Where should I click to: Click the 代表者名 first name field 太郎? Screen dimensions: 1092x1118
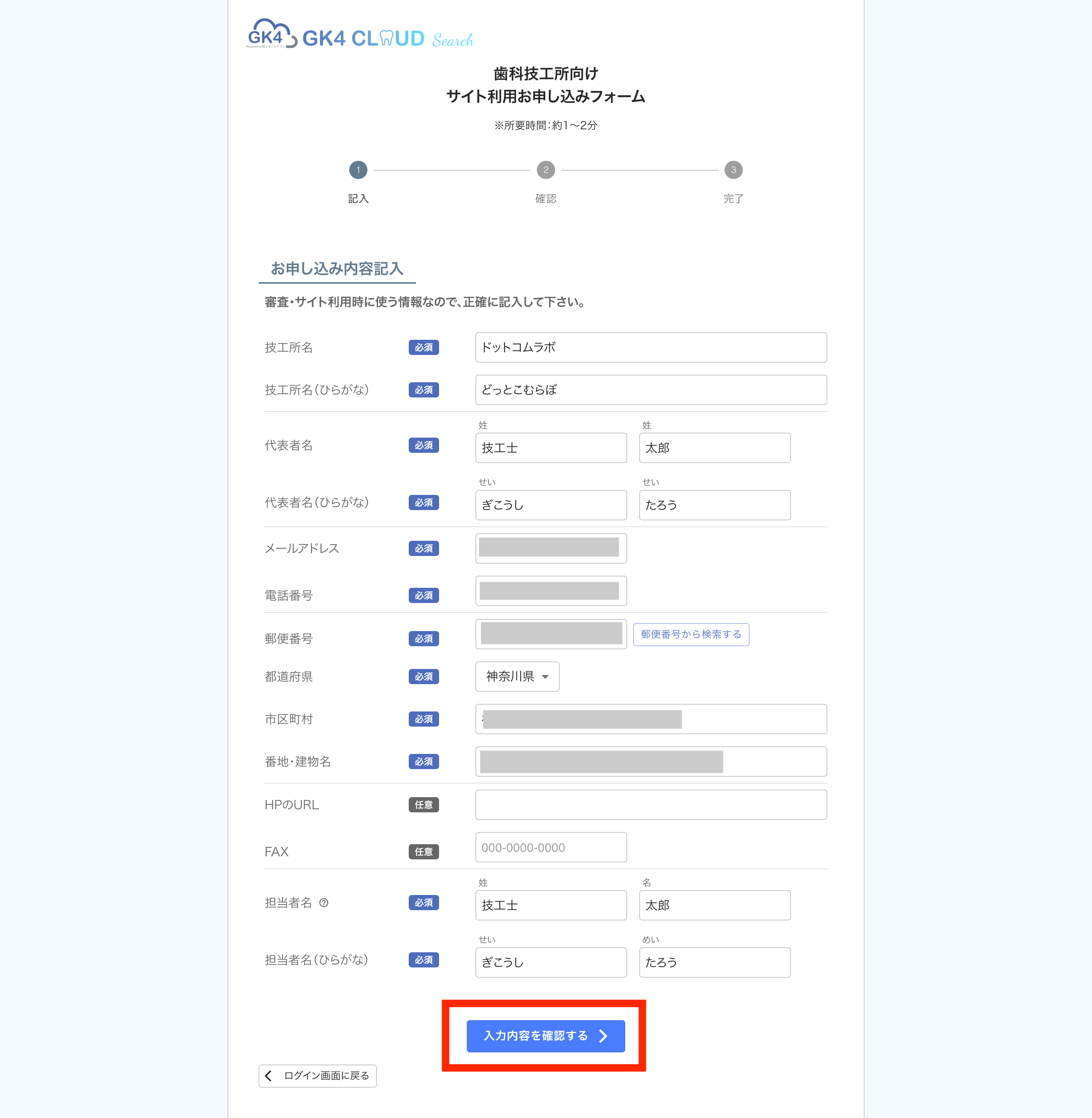714,448
